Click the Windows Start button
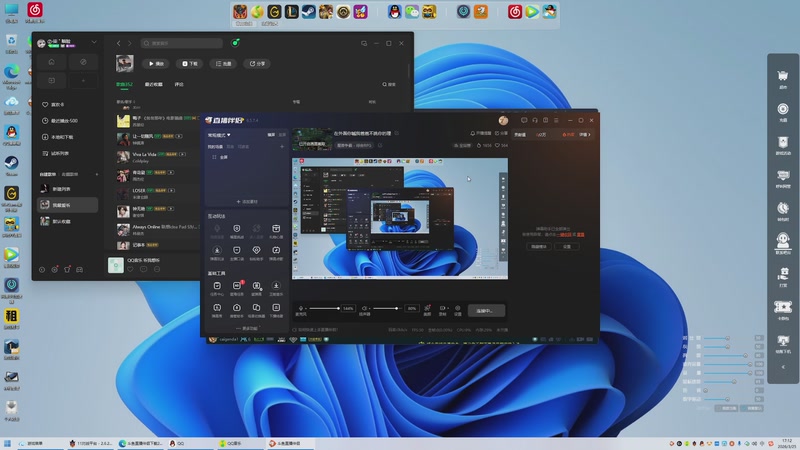 (x=7, y=443)
